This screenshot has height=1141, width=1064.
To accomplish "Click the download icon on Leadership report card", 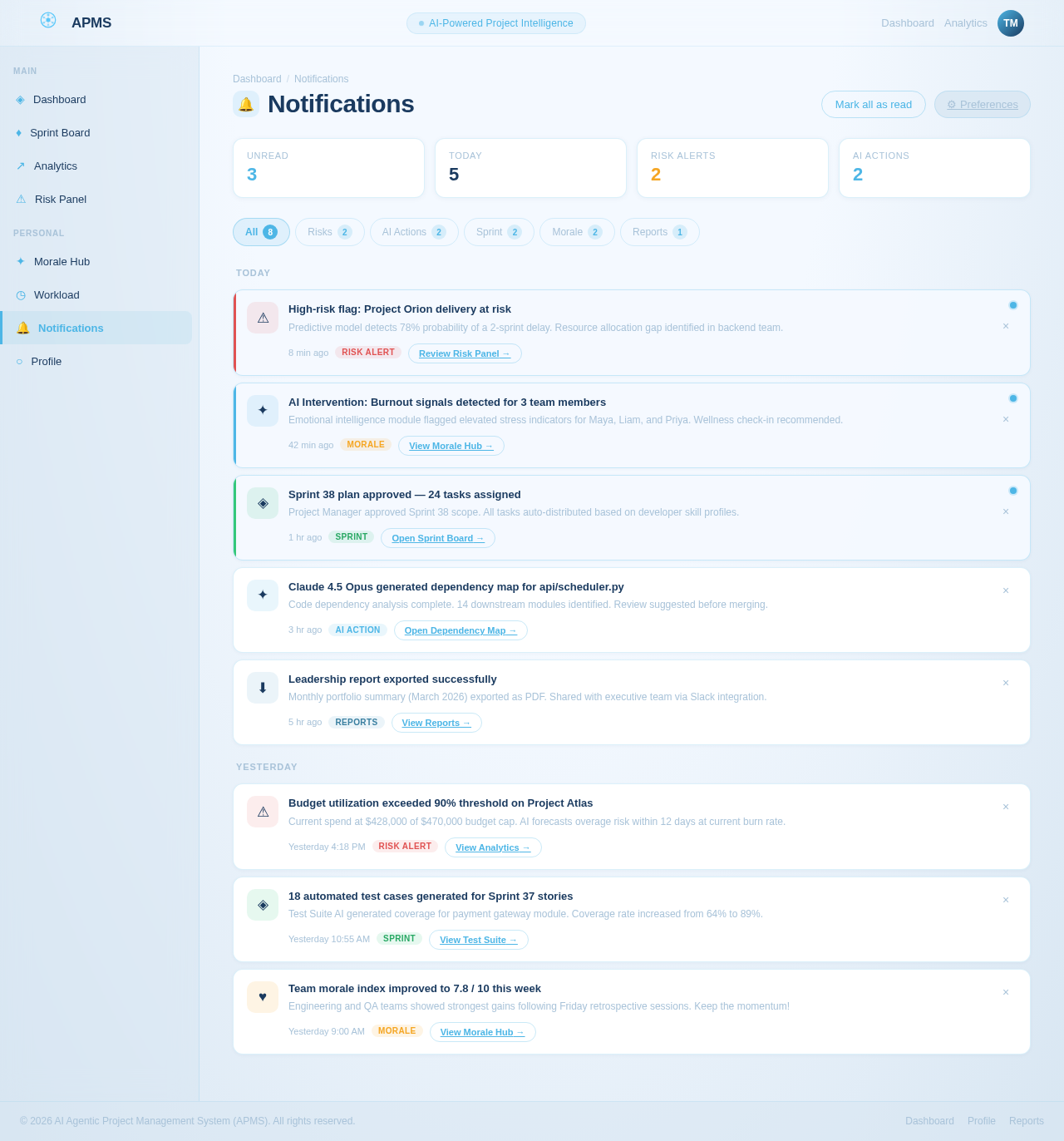I will [x=262, y=688].
